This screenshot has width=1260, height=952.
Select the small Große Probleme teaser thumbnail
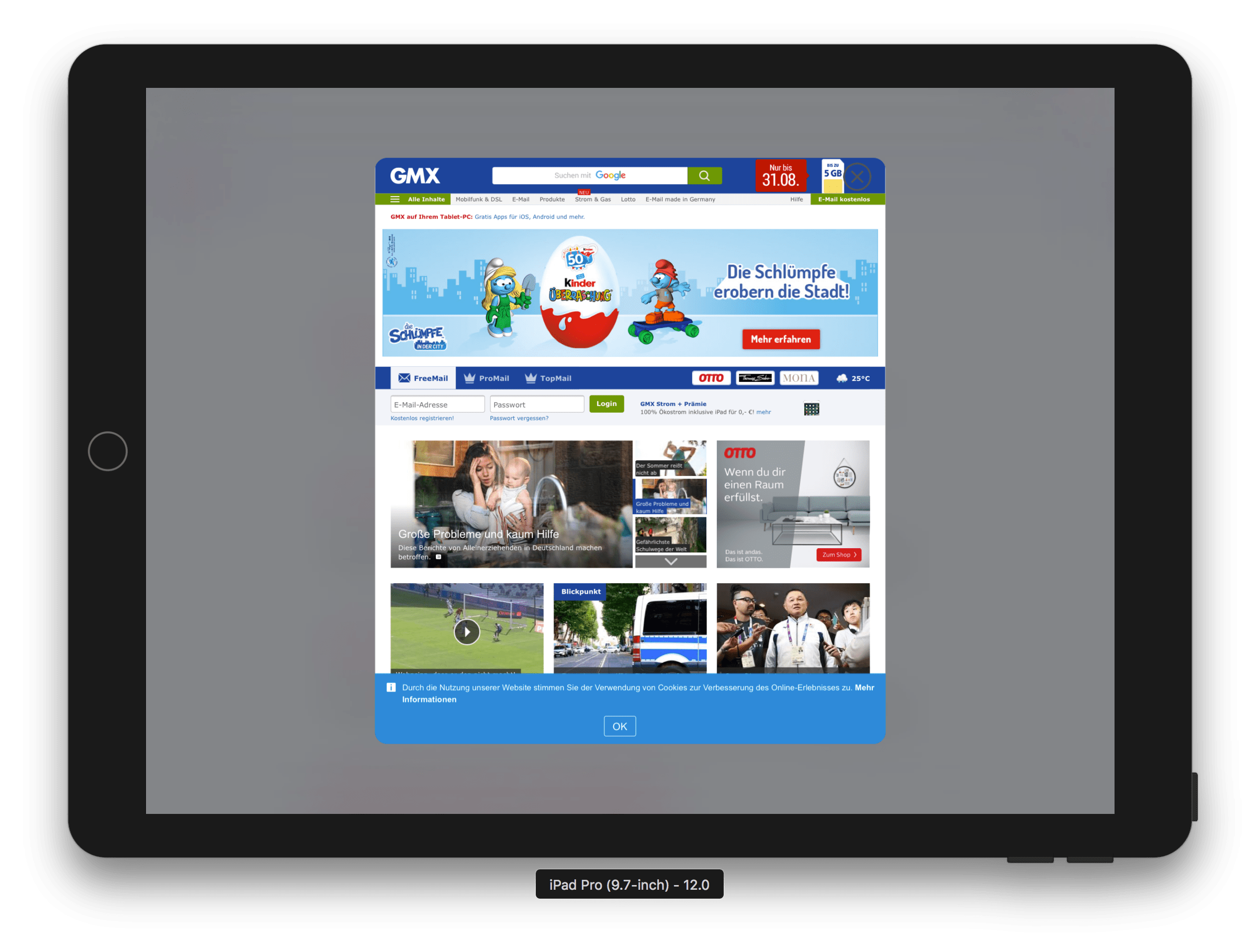point(671,496)
